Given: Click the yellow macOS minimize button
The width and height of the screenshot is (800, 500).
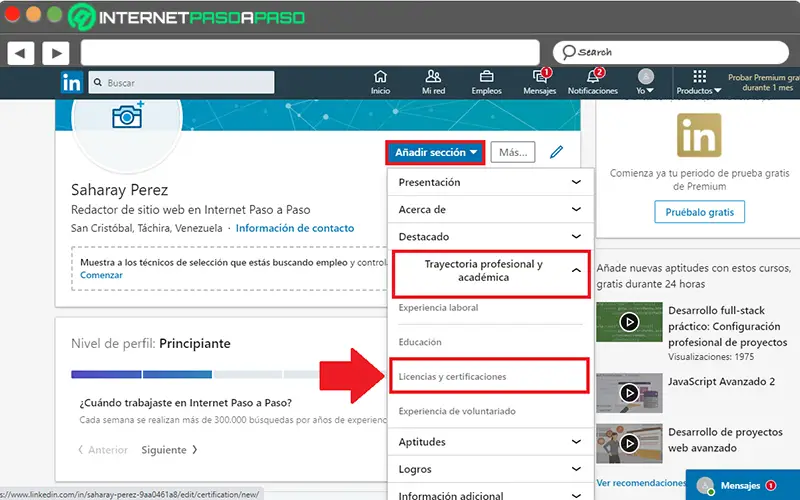Looking at the screenshot, I should [34, 14].
